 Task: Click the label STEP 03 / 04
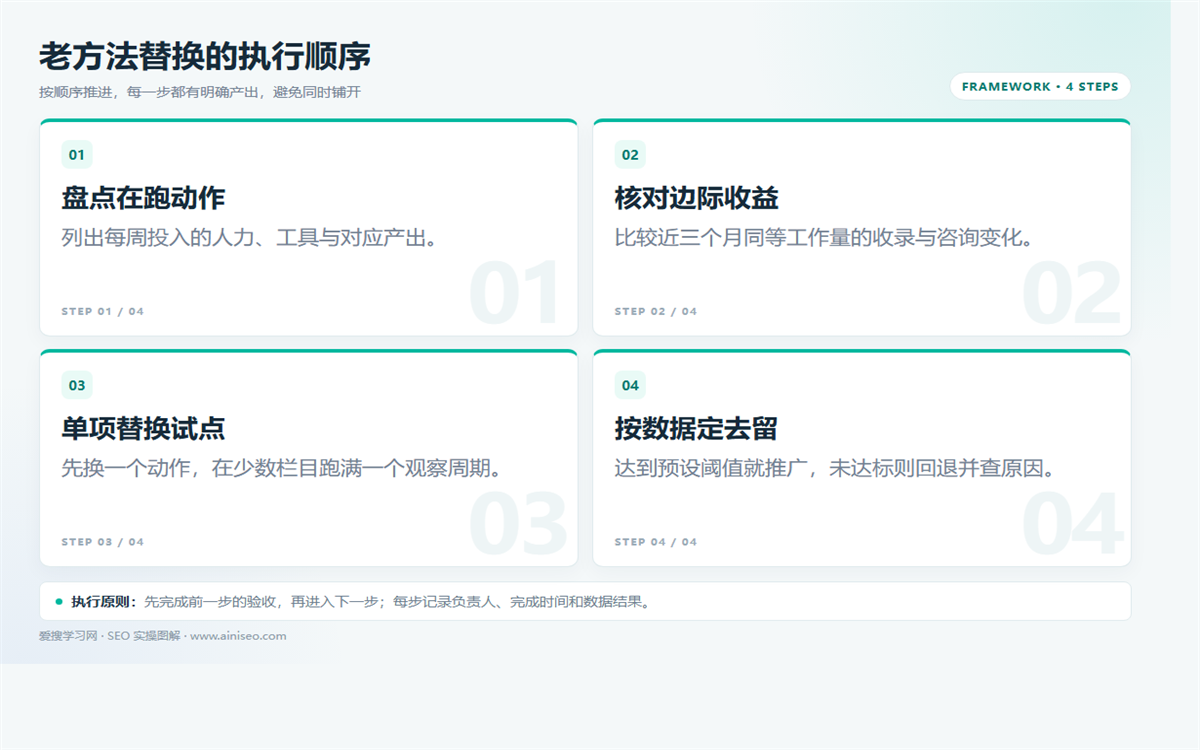click(x=103, y=543)
